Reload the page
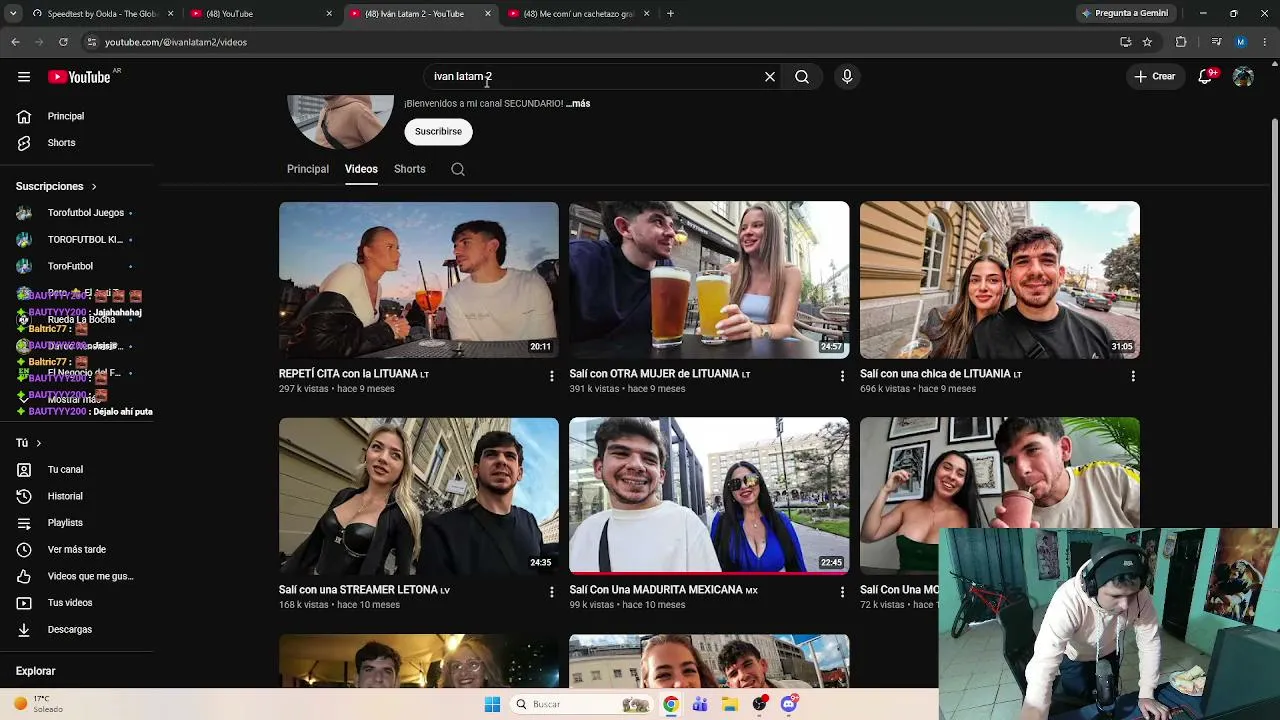The image size is (1280, 720). 63,42
